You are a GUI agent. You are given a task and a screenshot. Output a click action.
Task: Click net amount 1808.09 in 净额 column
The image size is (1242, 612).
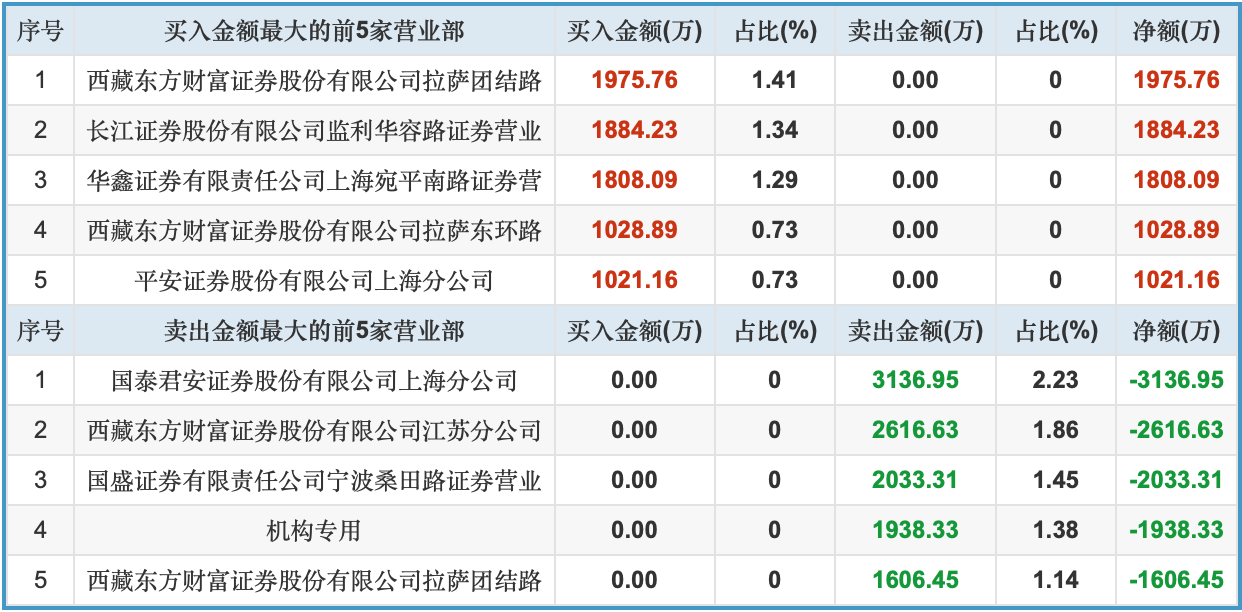(1177, 180)
